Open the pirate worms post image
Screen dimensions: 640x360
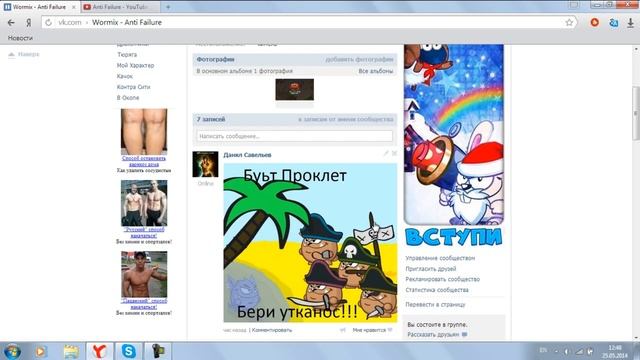point(310,243)
